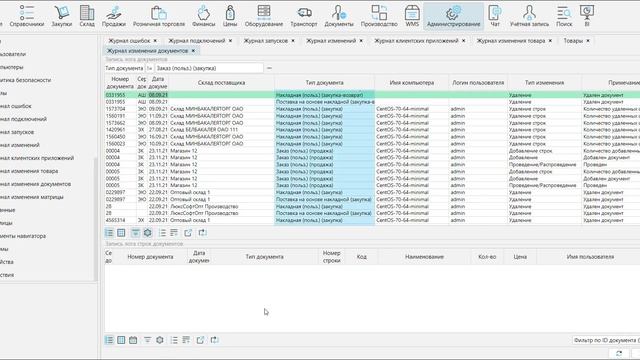Click sort icon in upper grid toolbar
Viewport: 640px width, 360px height.
click(x=174, y=233)
